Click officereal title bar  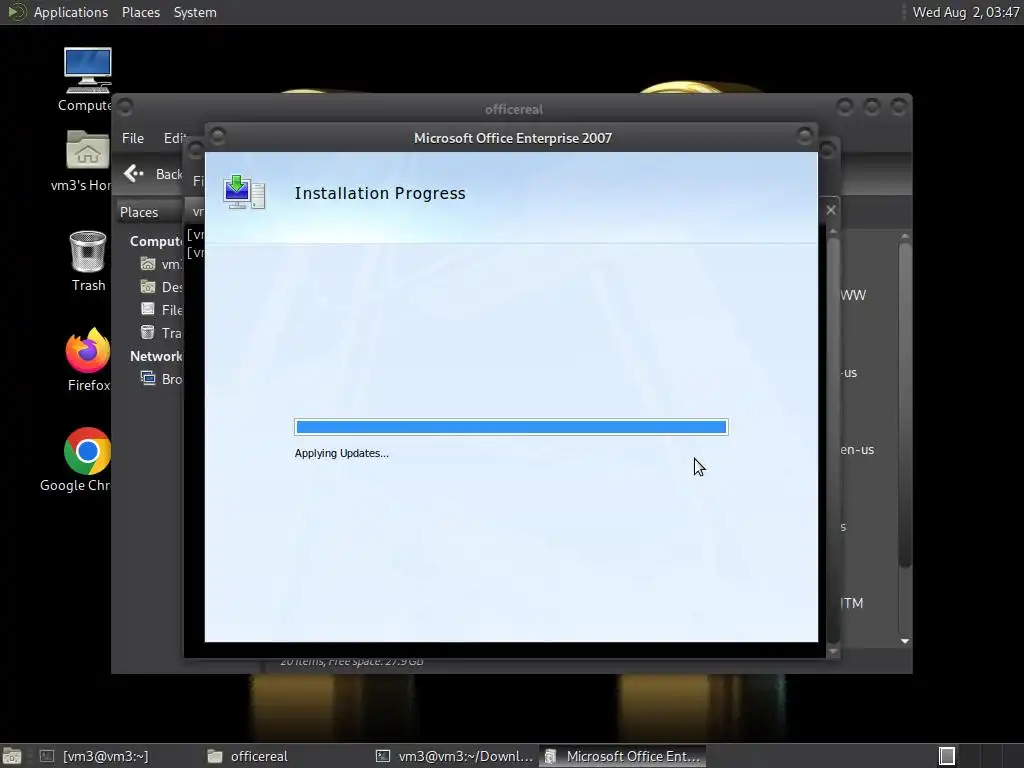point(513,109)
